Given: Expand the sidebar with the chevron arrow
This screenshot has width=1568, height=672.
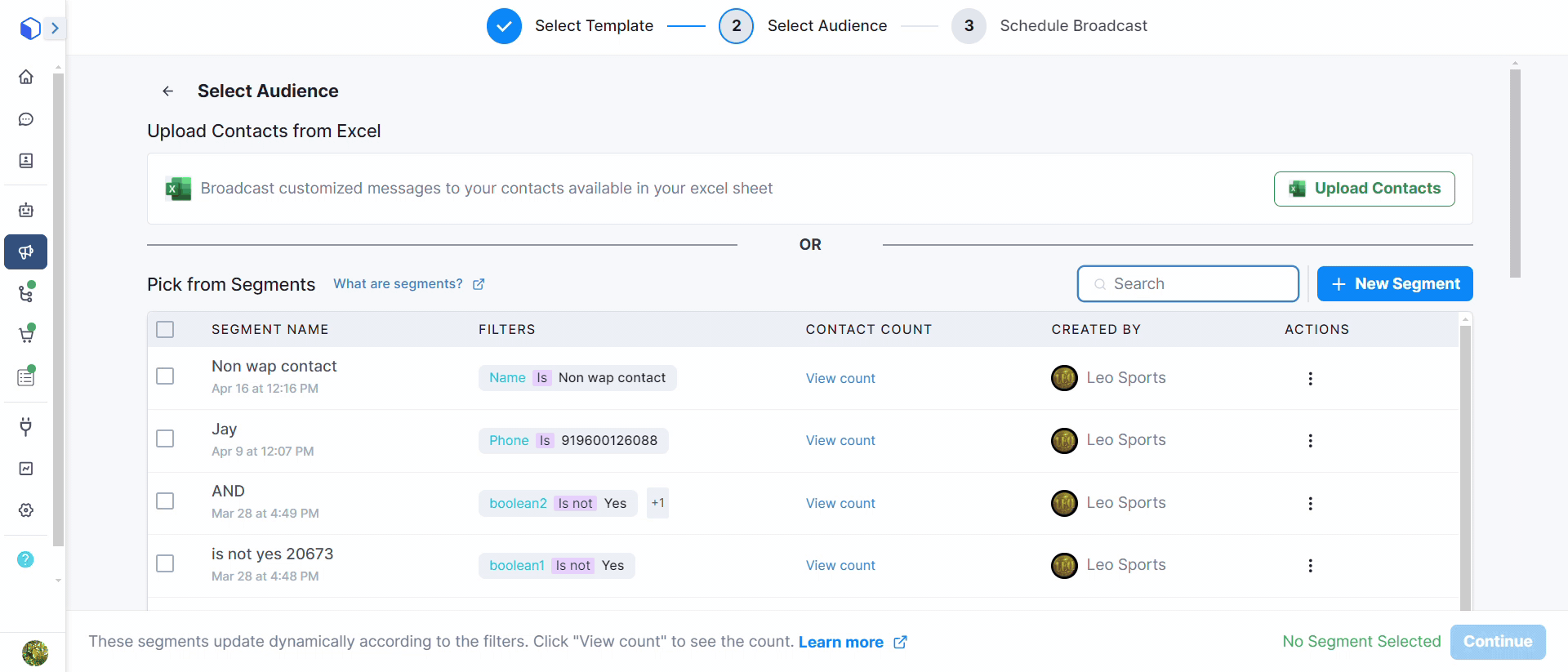Looking at the screenshot, I should (55, 29).
